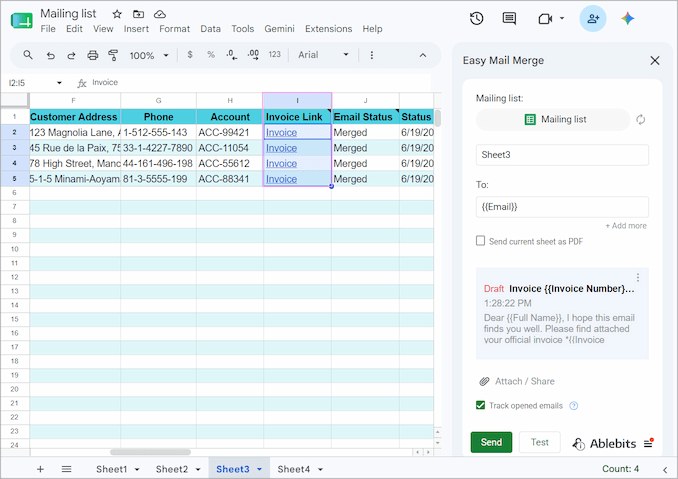Print the spreadsheet

pyautogui.click(x=93, y=55)
